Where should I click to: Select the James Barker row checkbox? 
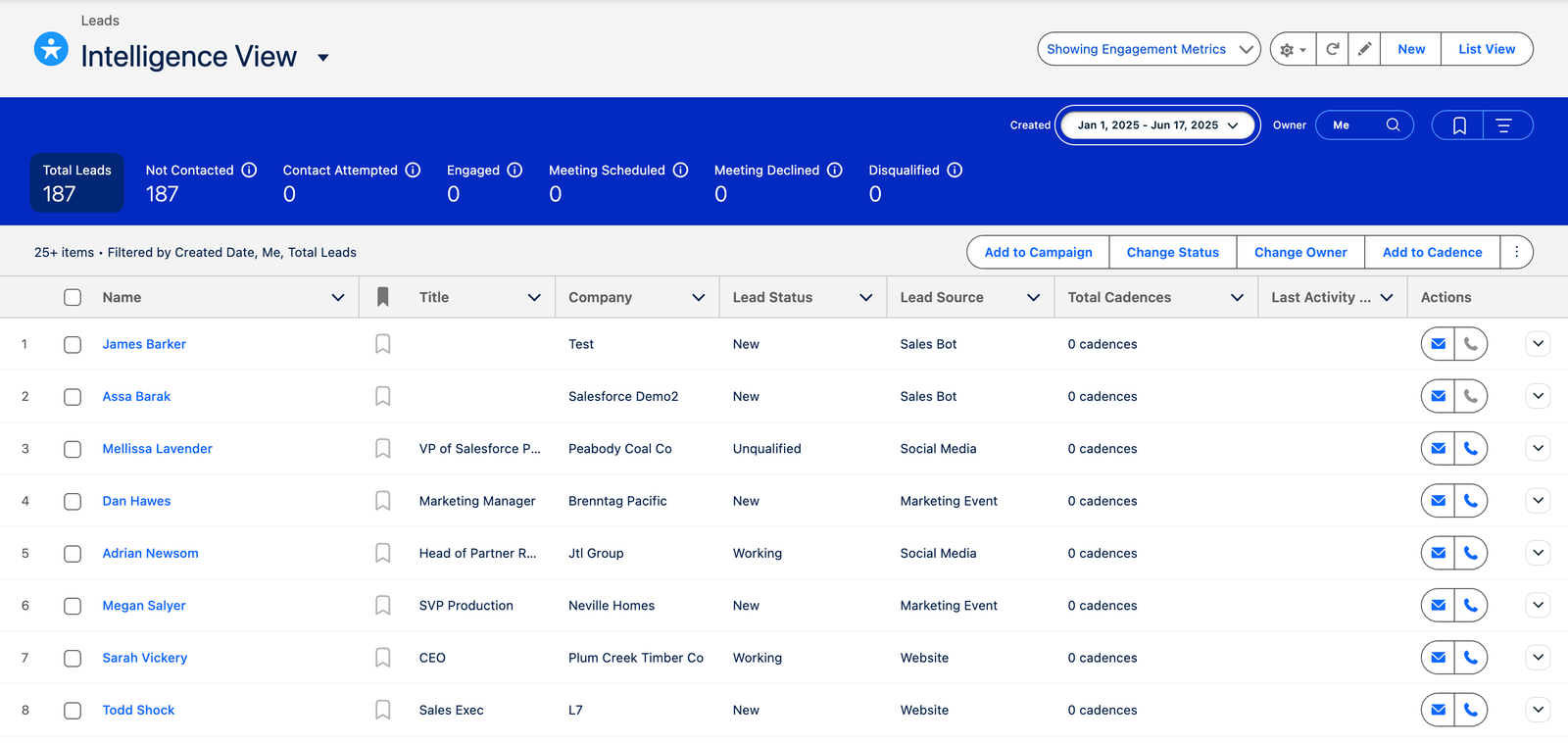[73, 344]
